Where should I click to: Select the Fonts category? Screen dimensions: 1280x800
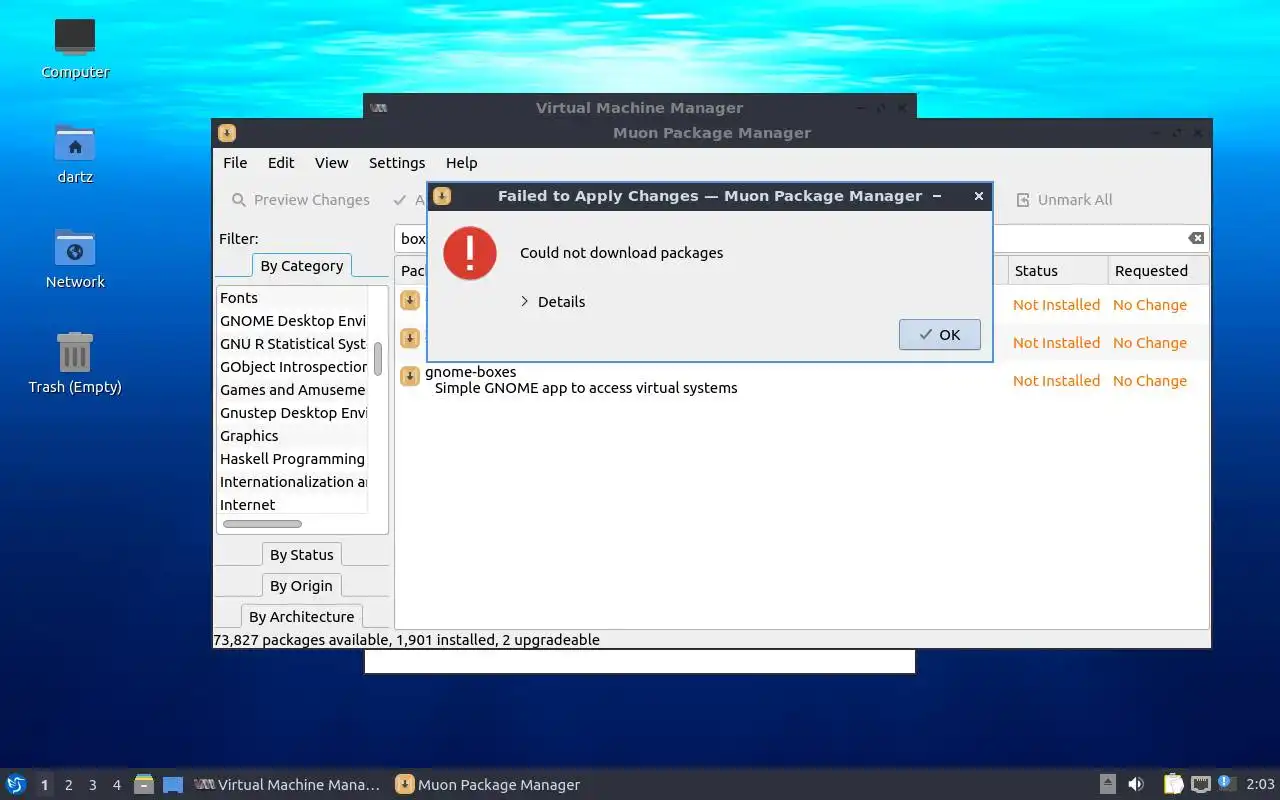click(x=292, y=298)
